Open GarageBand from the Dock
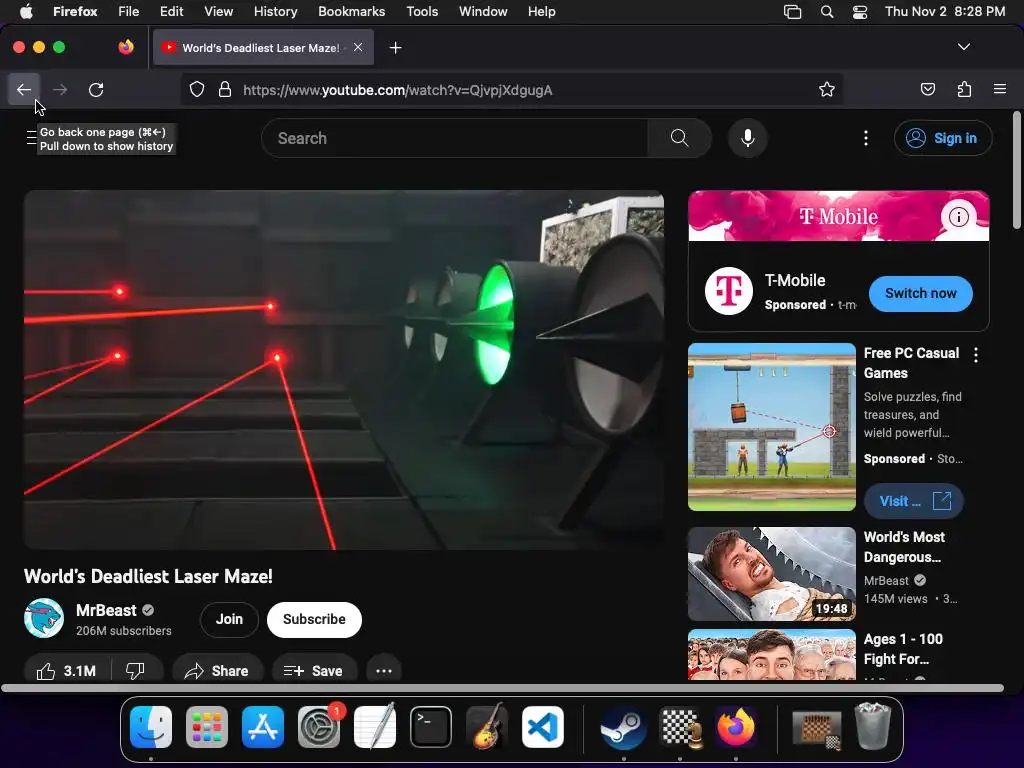 pyautogui.click(x=487, y=727)
